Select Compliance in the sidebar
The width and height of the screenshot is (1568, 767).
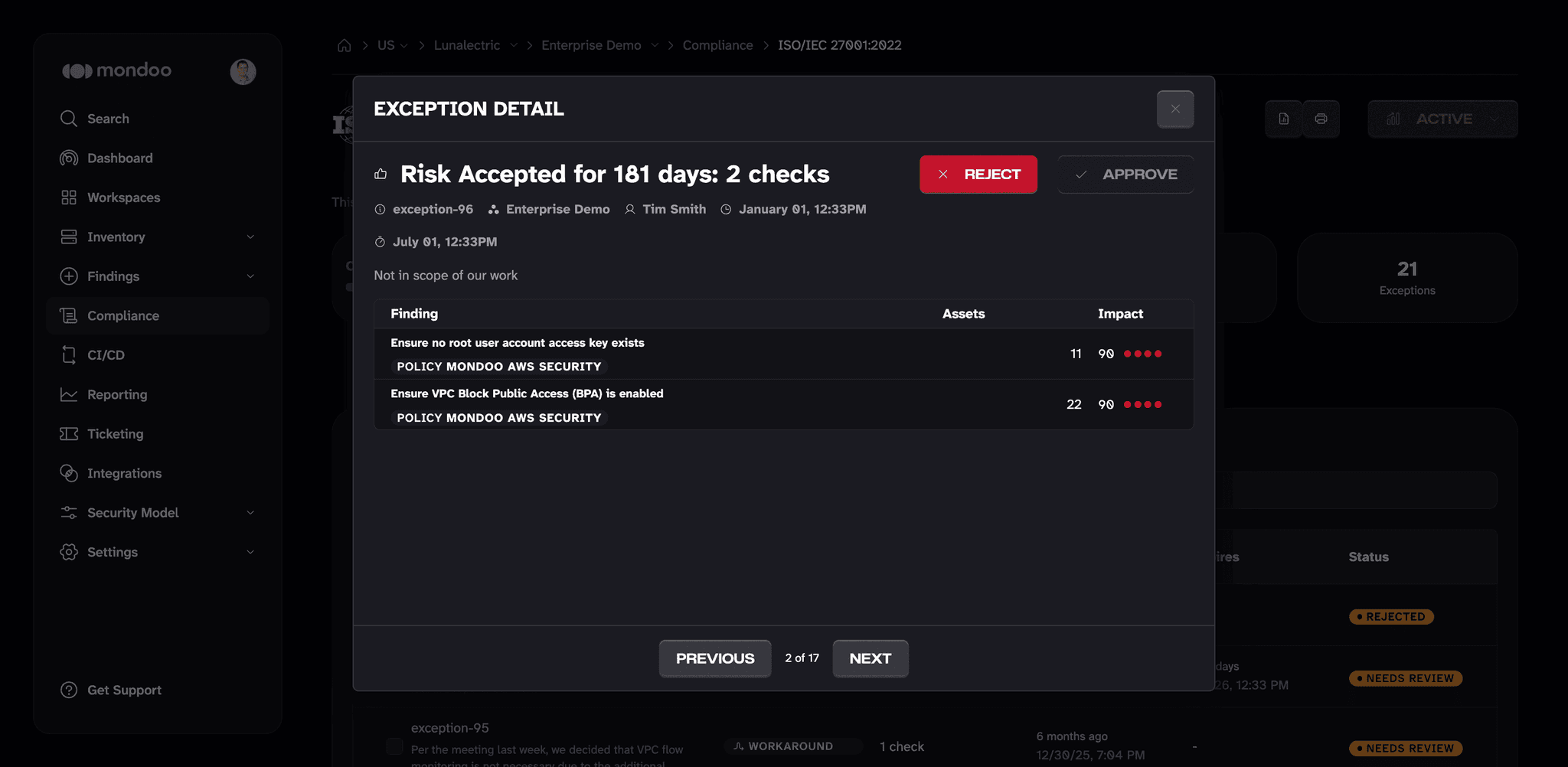(x=158, y=315)
